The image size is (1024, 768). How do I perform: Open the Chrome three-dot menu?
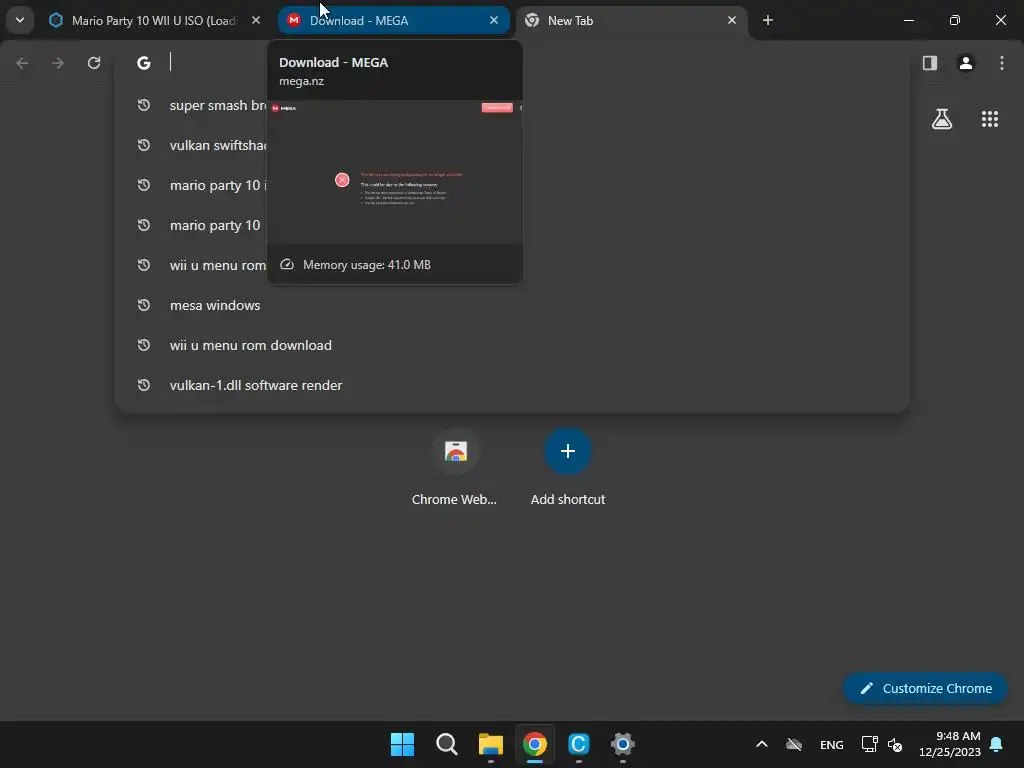pyautogui.click(x=1002, y=63)
